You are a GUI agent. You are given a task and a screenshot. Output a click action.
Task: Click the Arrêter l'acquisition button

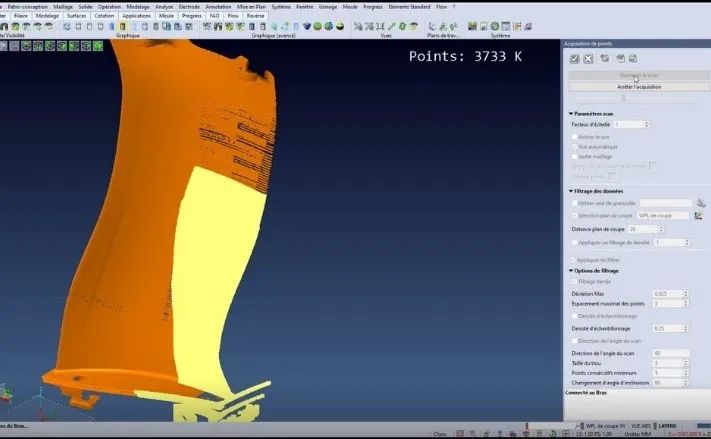[638, 87]
